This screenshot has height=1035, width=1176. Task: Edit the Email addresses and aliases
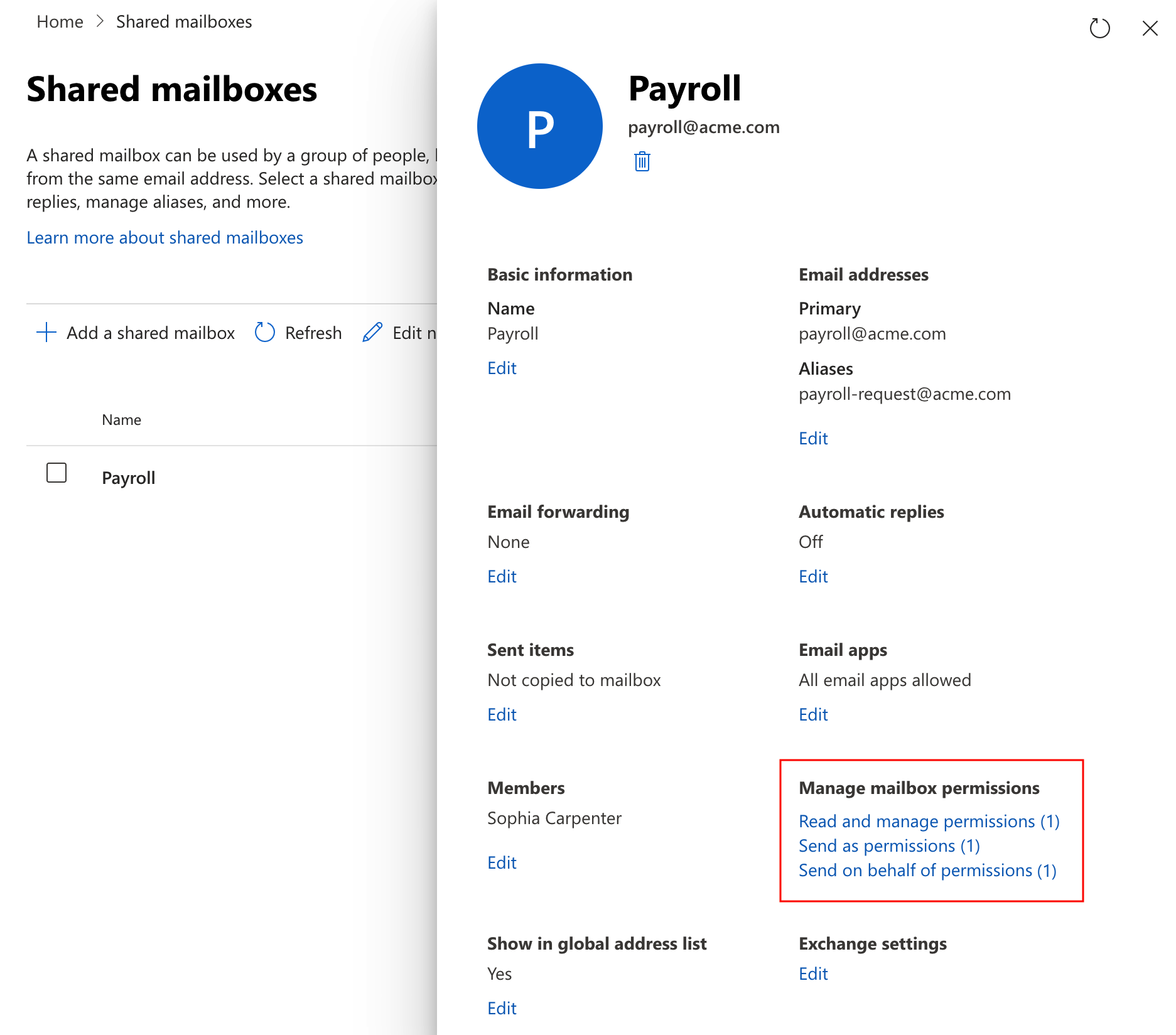813,438
